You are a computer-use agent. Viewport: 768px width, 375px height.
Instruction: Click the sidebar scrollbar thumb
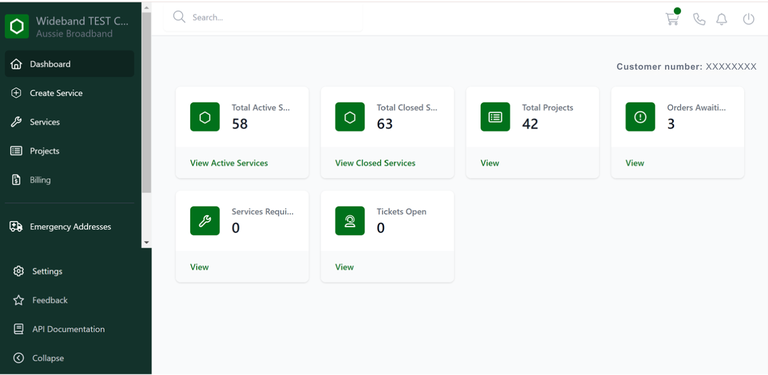click(146, 102)
